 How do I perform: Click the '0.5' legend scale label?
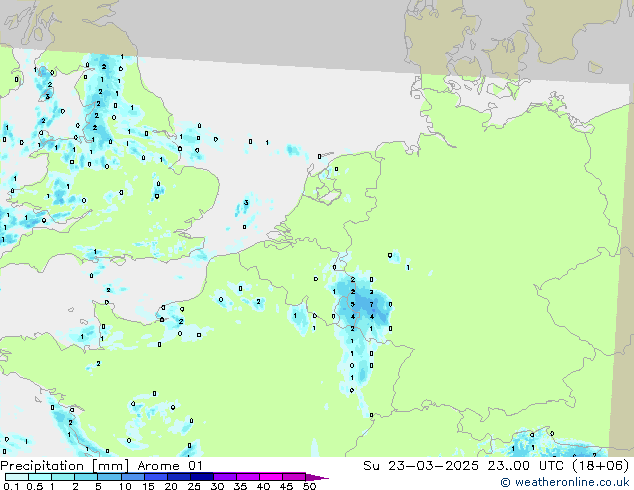(x=34, y=486)
